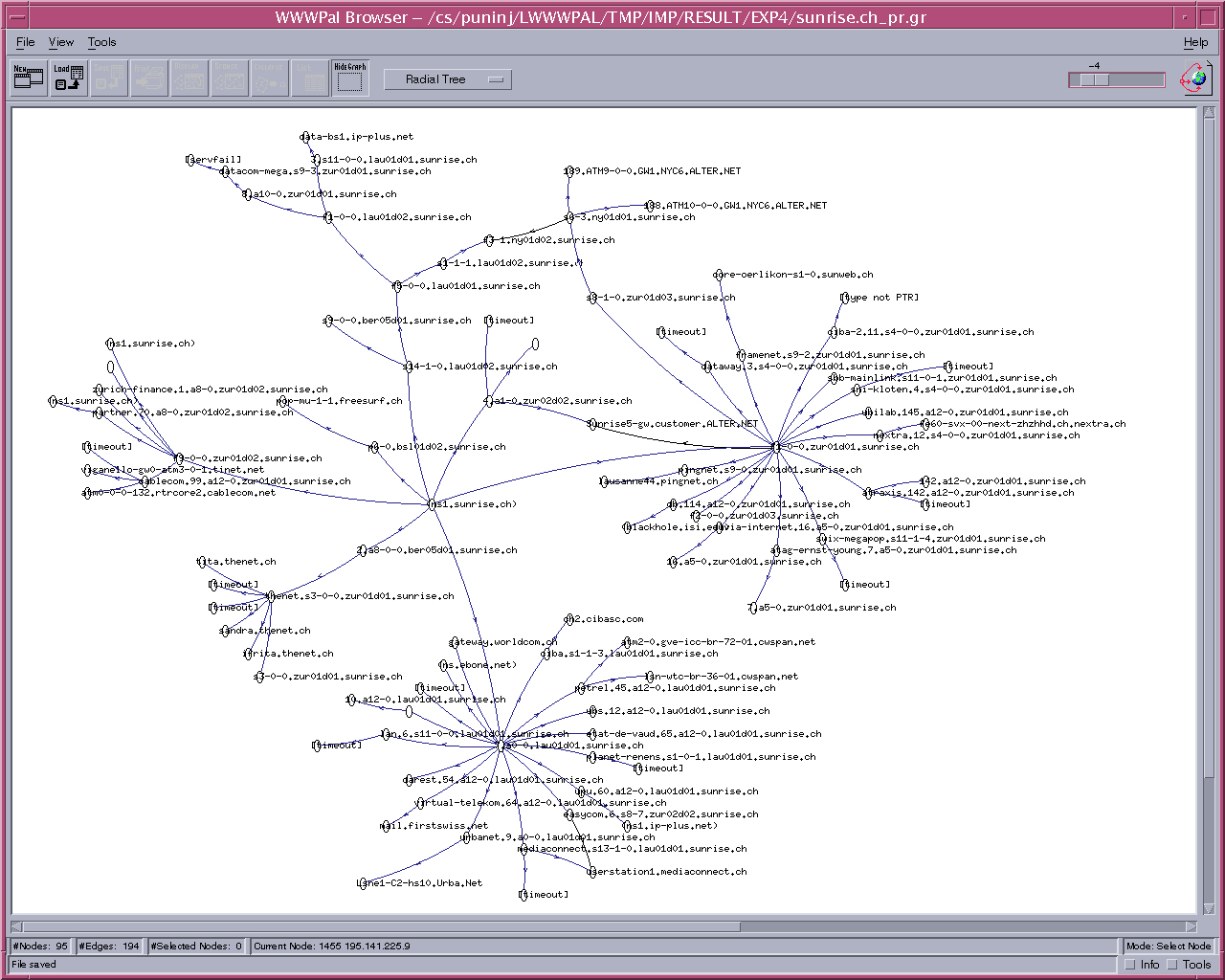Select the userstation1.mediaconnect.ch node
The width and height of the screenshot is (1225, 980).
coord(593,872)
